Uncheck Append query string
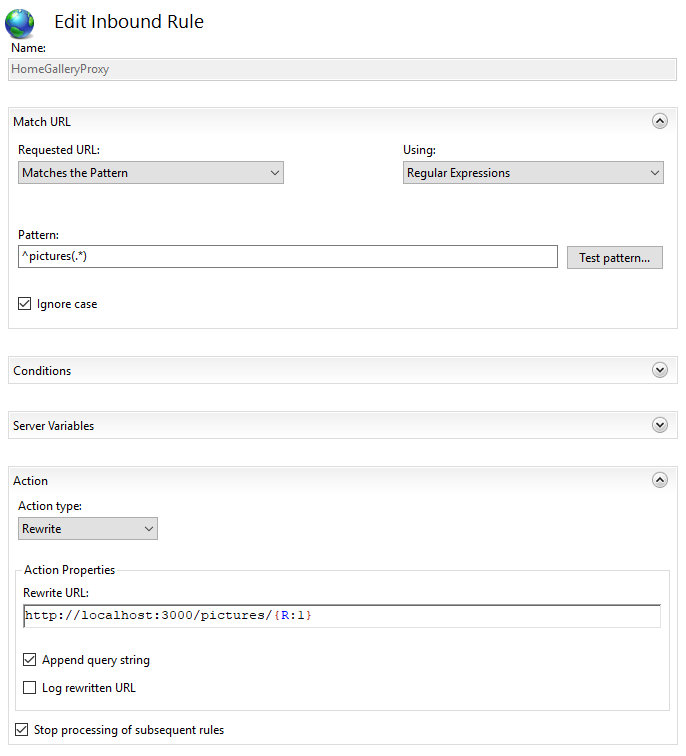The image size is (686, 756). (30, 660)
